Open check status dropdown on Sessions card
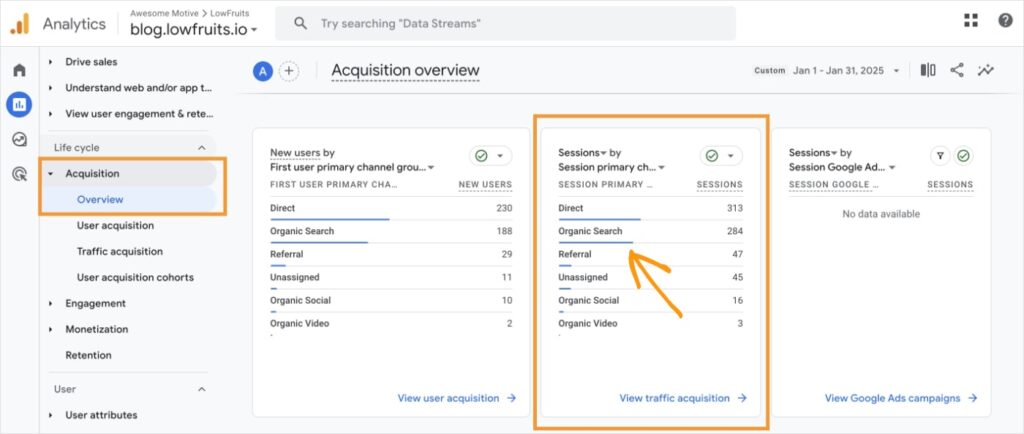 pyautogui.click(x=721, y=156)
